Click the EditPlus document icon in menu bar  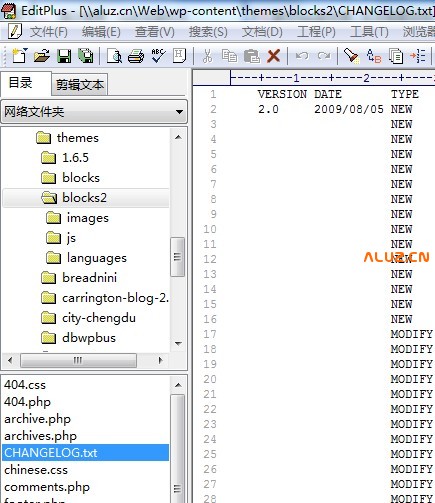click(14, 32)
